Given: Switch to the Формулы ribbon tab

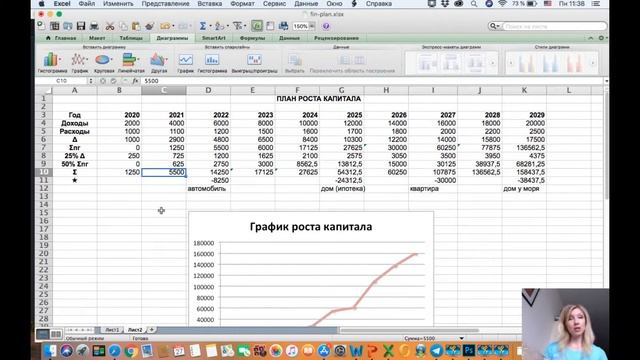Looking at the screenshot, I should 252,38.
